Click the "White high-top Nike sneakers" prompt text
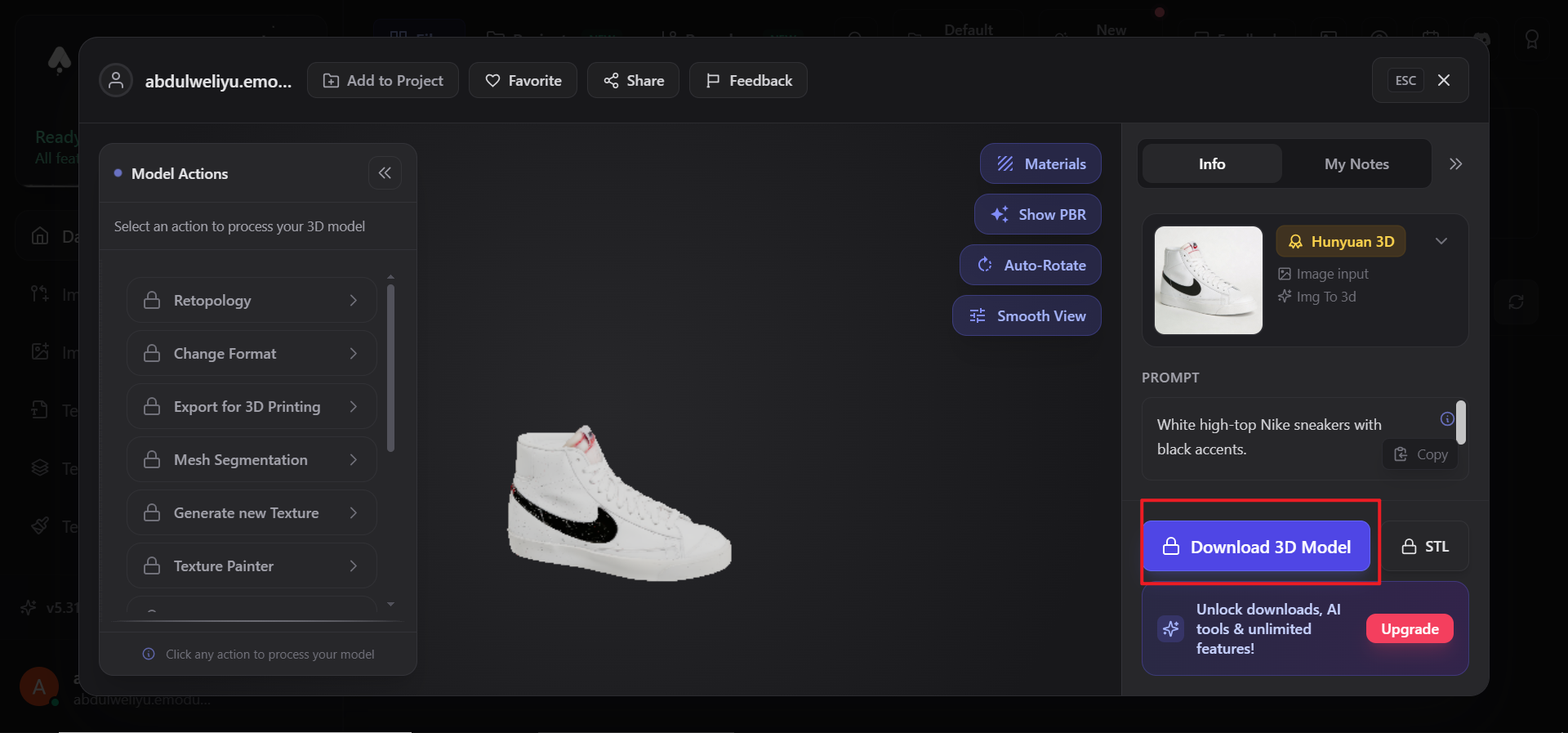This screenshot has height=733, width=1568. 1269,437
